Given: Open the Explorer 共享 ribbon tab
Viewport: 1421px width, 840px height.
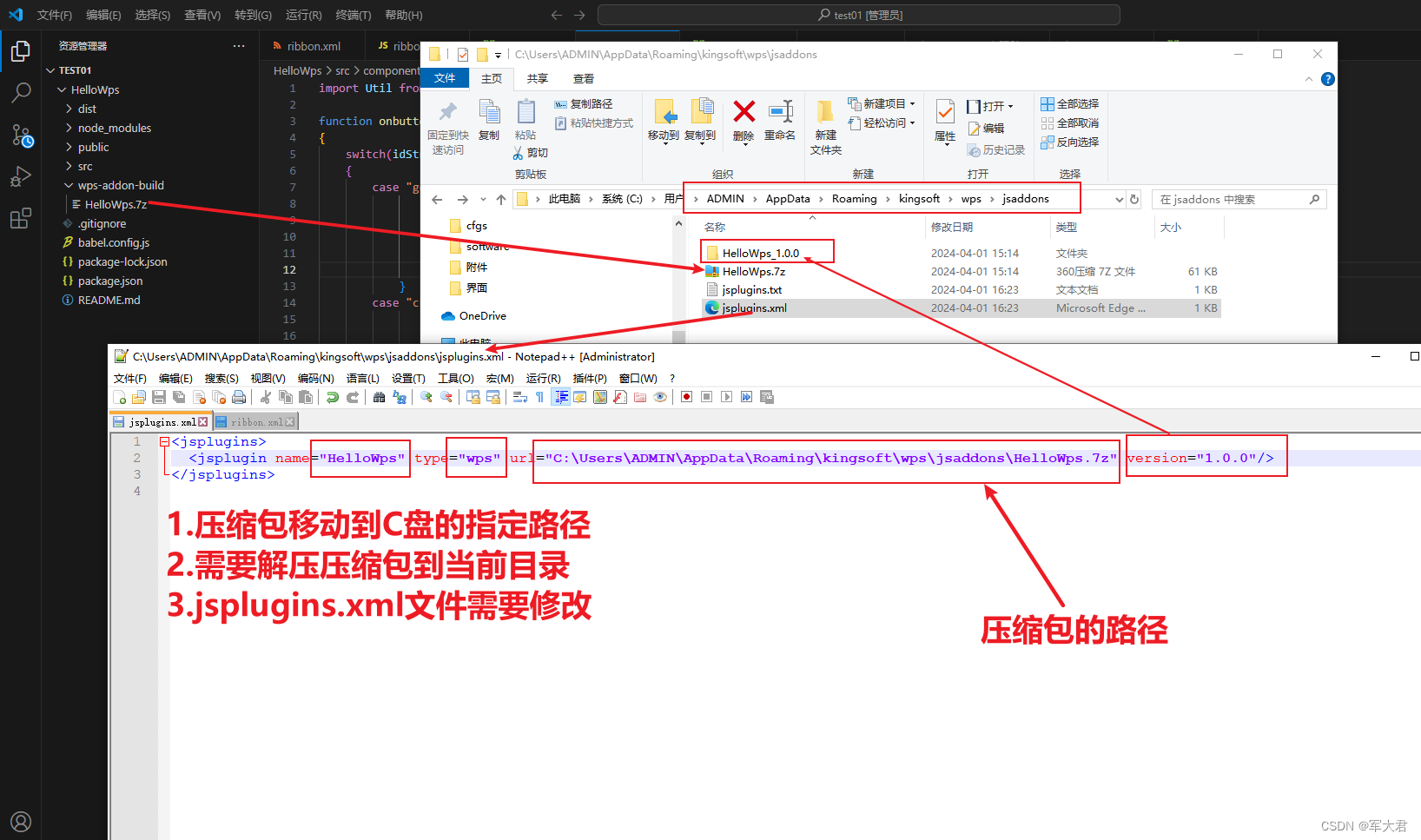Looking at the screenshot, I should pyautogui.click(x=538, y=78).
